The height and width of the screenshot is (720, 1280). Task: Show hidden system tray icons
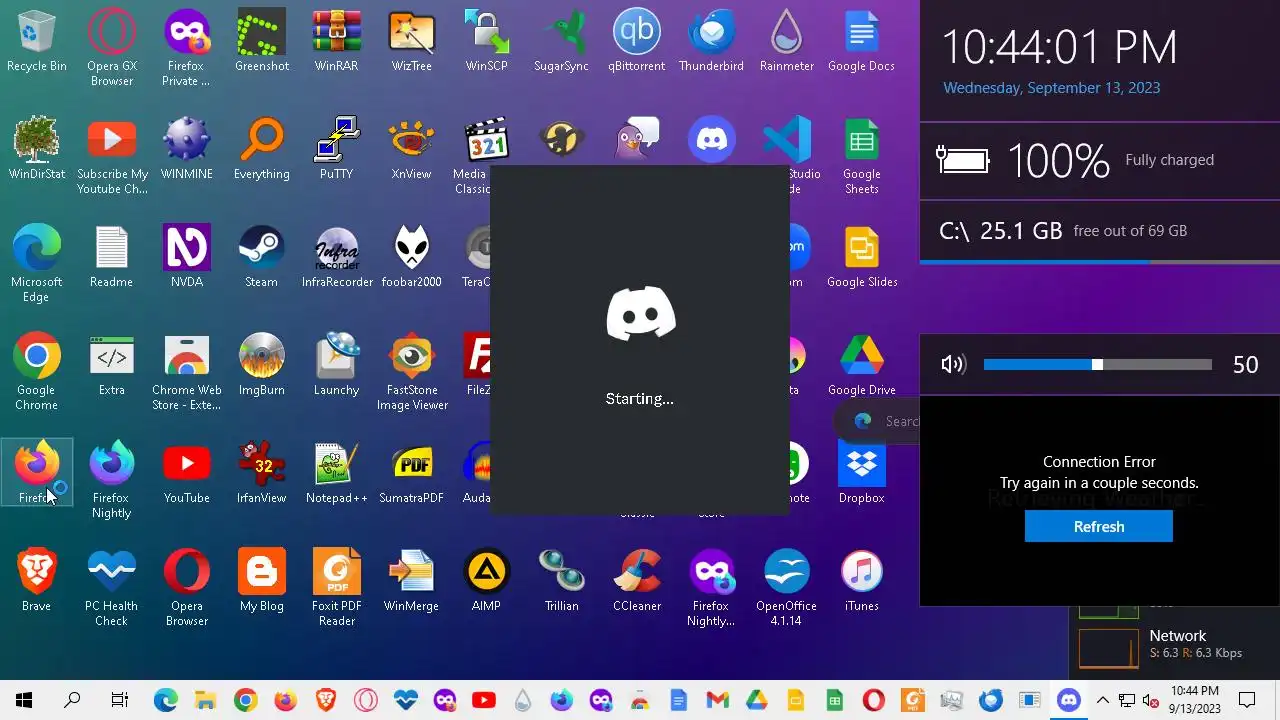coord(1102,700)
